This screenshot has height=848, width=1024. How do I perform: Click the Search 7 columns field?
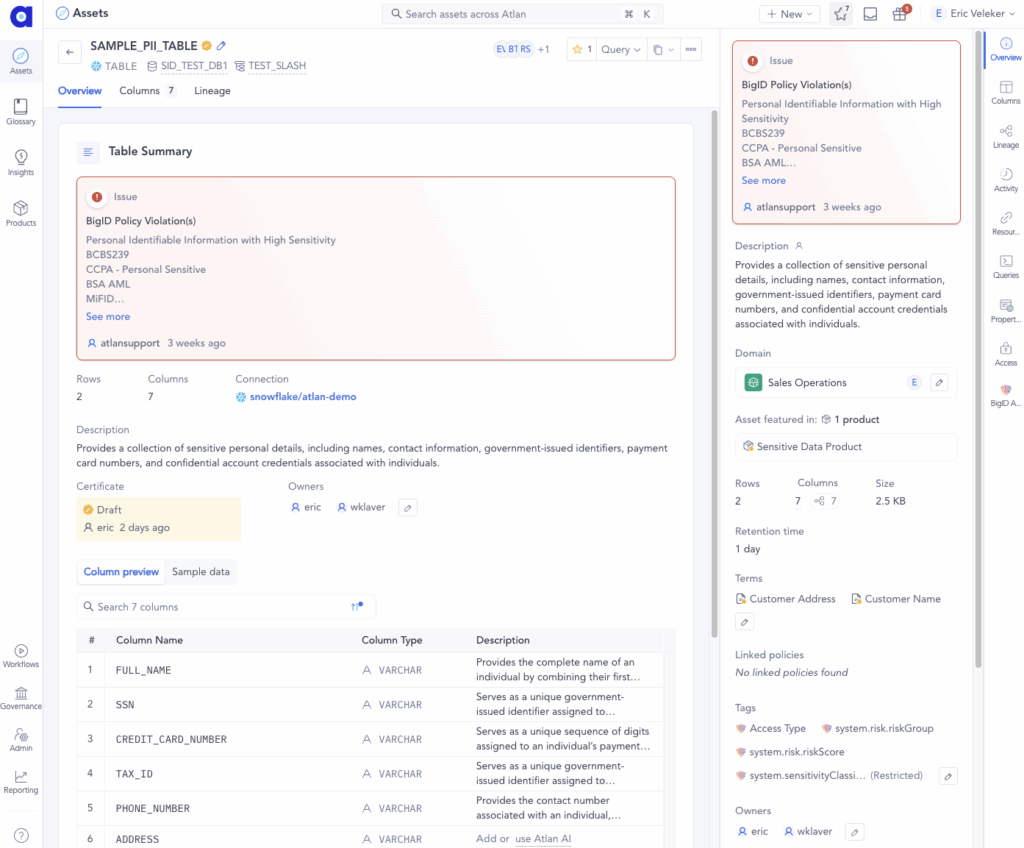220,607
